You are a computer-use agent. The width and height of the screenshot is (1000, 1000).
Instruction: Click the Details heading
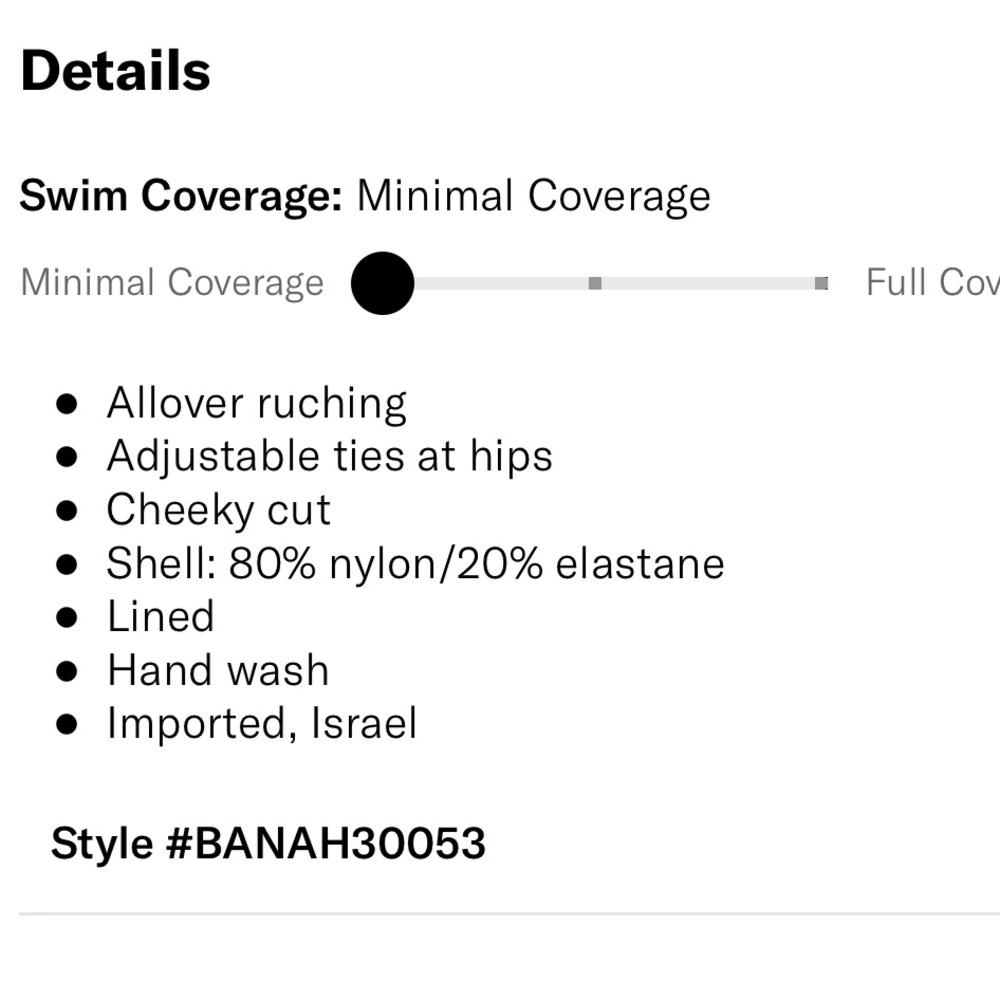click(x=115, y=71)
